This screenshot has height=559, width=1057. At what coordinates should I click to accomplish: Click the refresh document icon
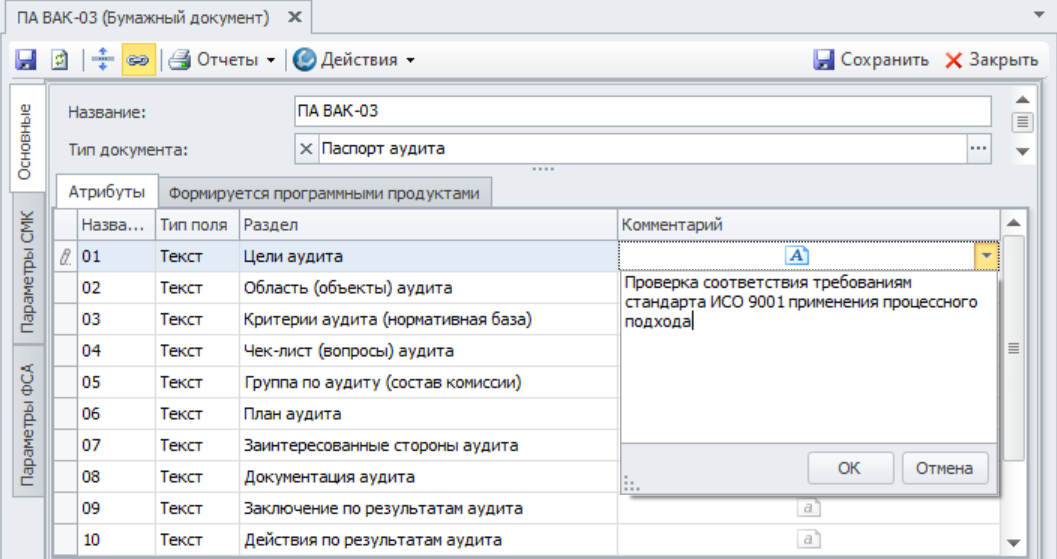60,60
